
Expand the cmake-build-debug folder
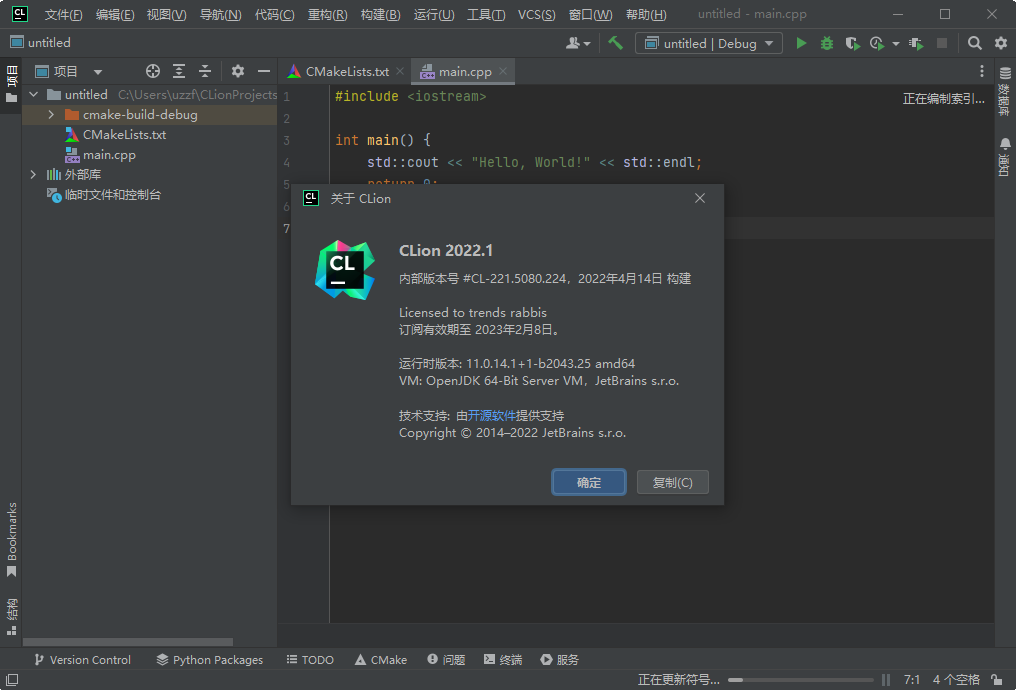51,115
